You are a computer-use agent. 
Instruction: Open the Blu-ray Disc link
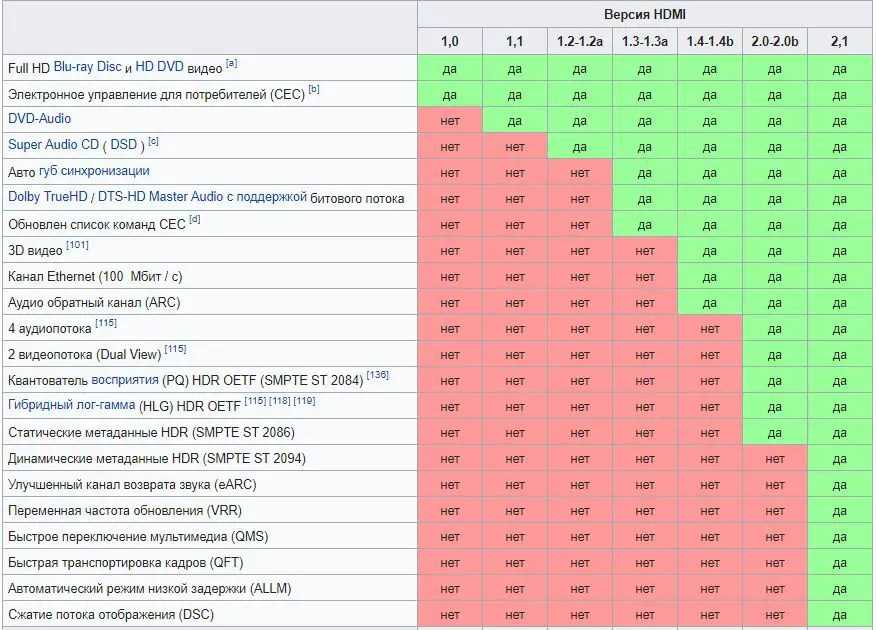87,67
